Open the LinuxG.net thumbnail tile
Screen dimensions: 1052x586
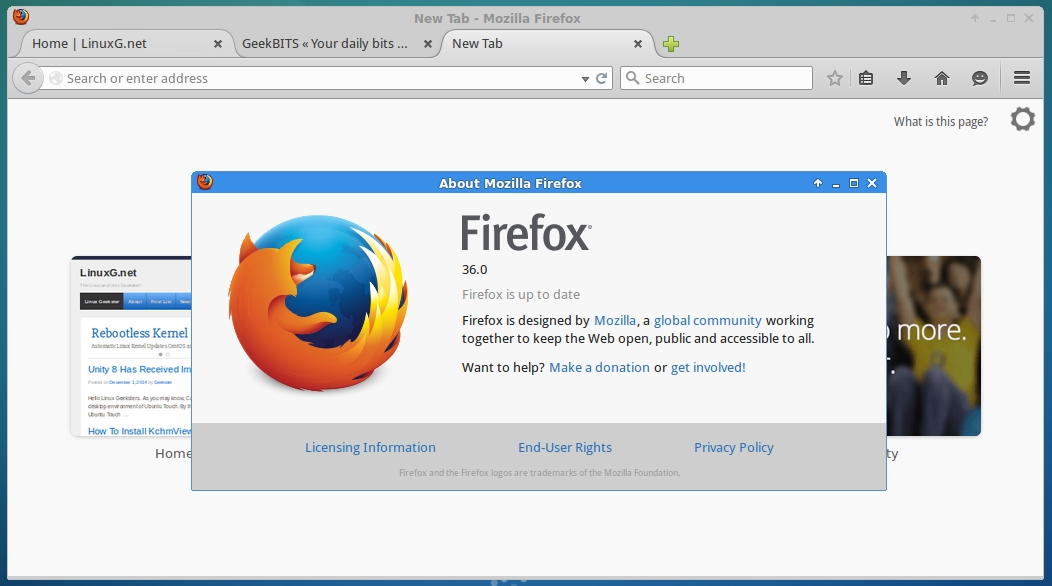(x=131, y=346)
